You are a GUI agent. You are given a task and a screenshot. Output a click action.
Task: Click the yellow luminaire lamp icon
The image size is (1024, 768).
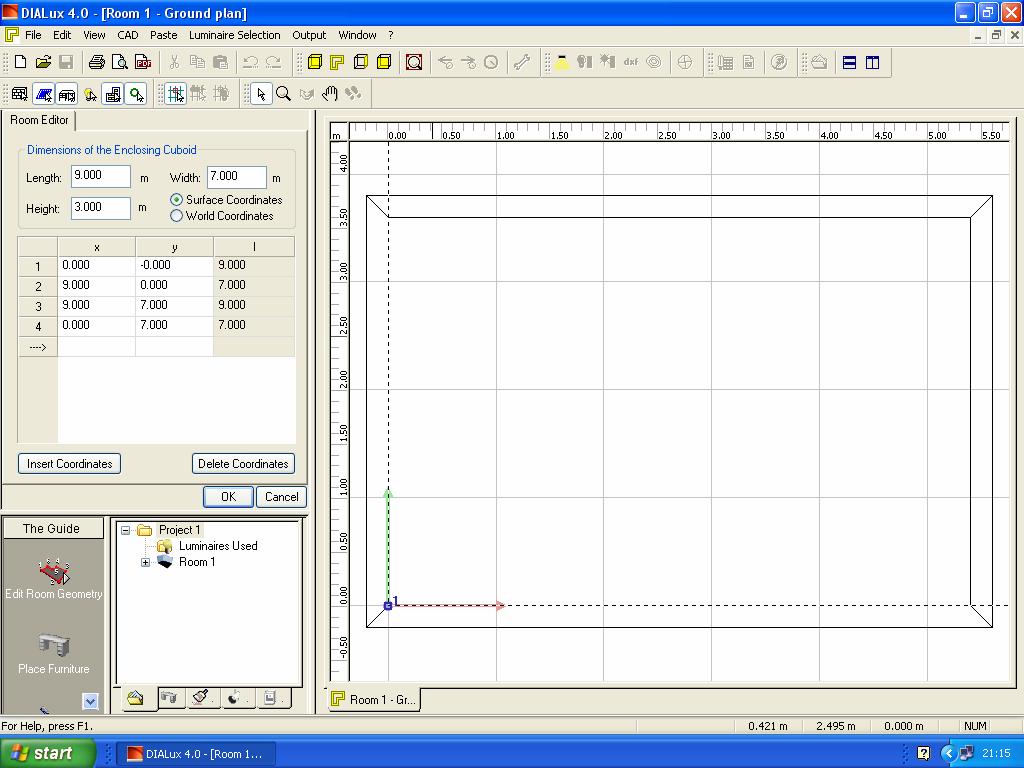[x=562, y=62]
